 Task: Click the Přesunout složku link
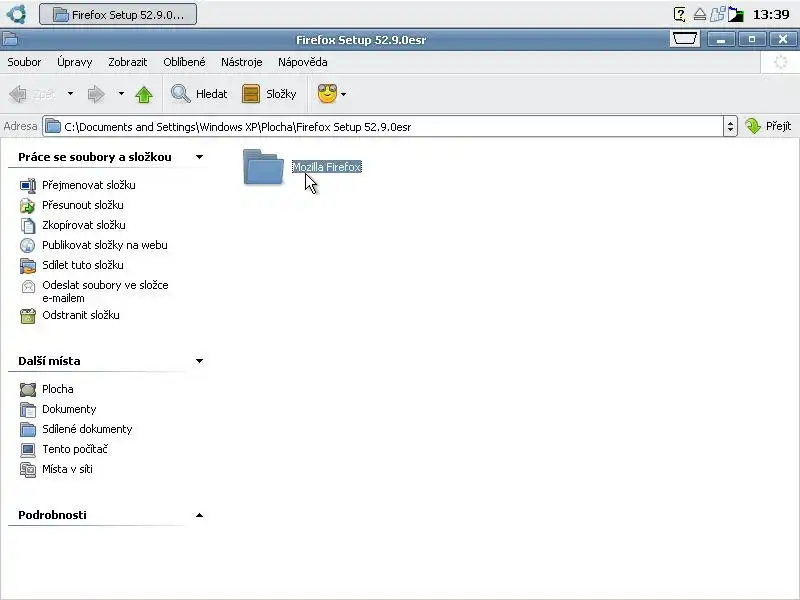83,205
